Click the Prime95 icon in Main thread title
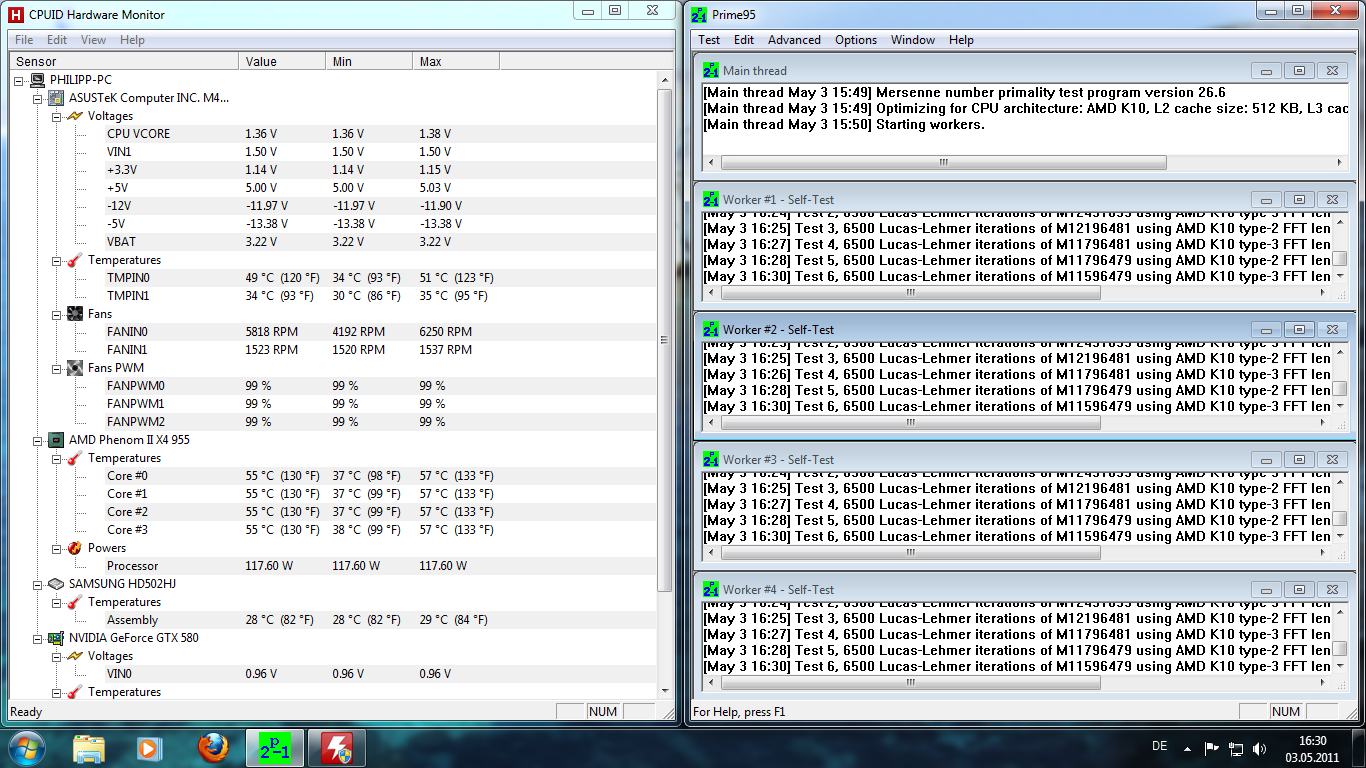The width and height of the screenshot is (1366, 768). [x=711, y=71]
